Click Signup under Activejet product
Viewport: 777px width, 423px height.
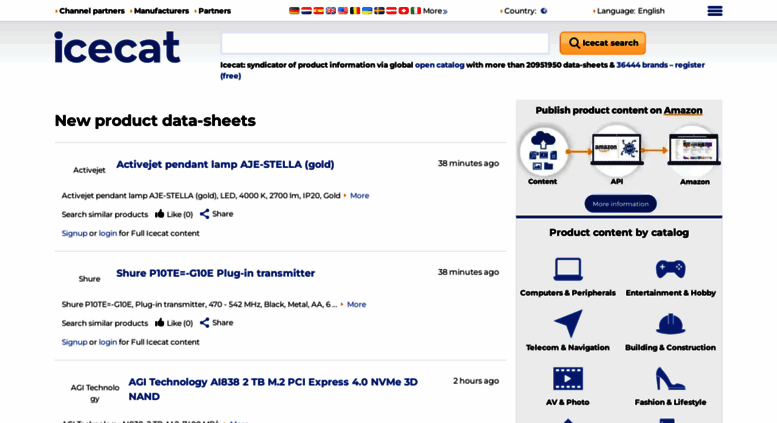point(74,233)
